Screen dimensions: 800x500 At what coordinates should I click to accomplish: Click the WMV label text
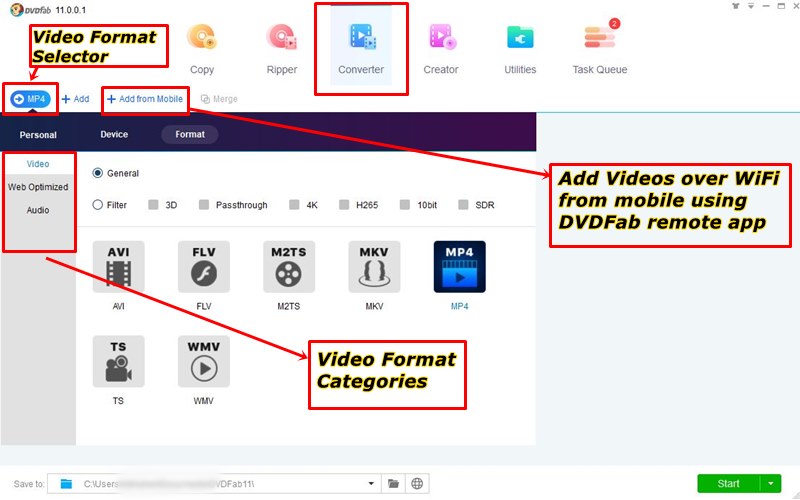click(204, 401)
